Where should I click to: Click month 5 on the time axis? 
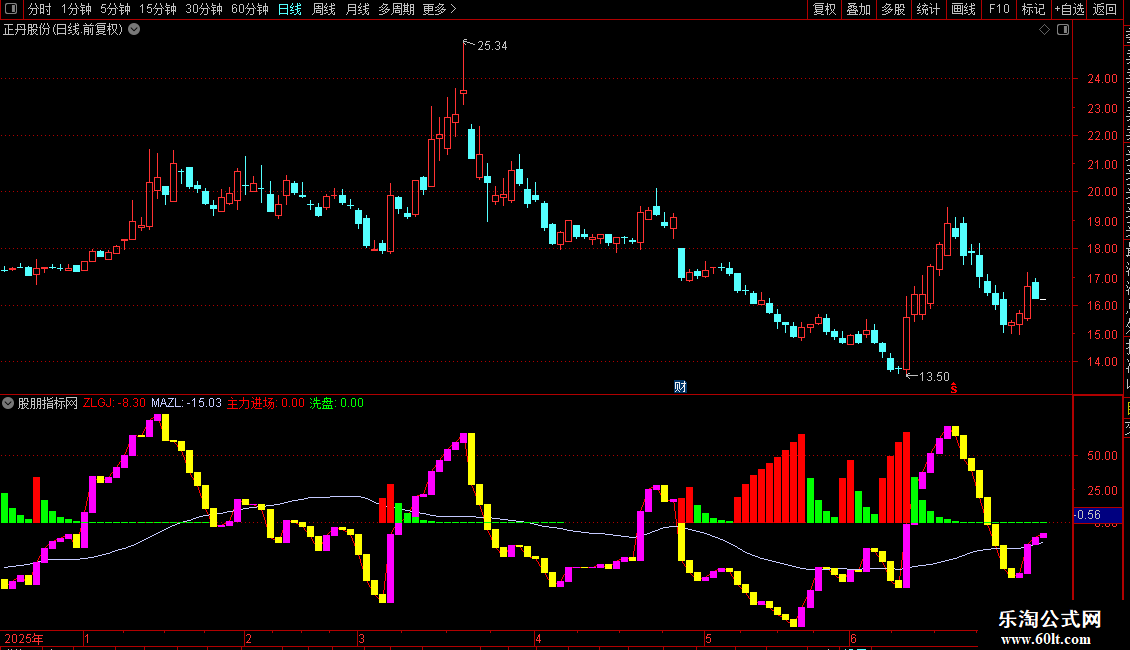[708, 639]
